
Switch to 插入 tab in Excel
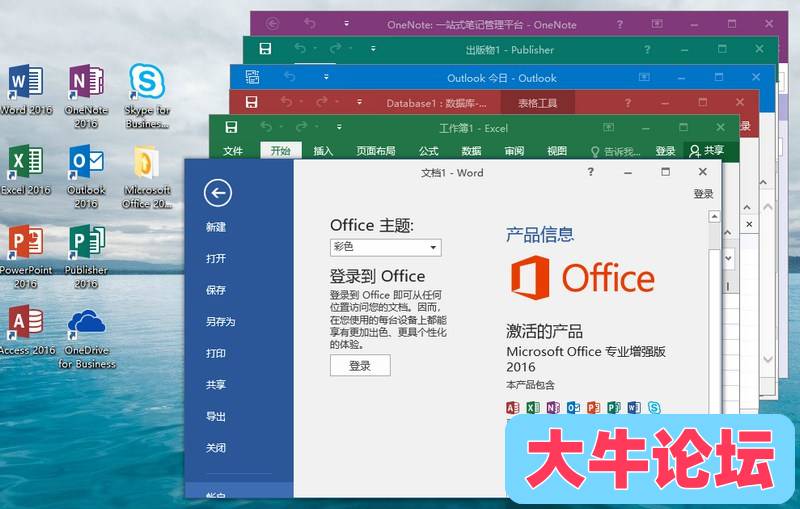(323, 151)
